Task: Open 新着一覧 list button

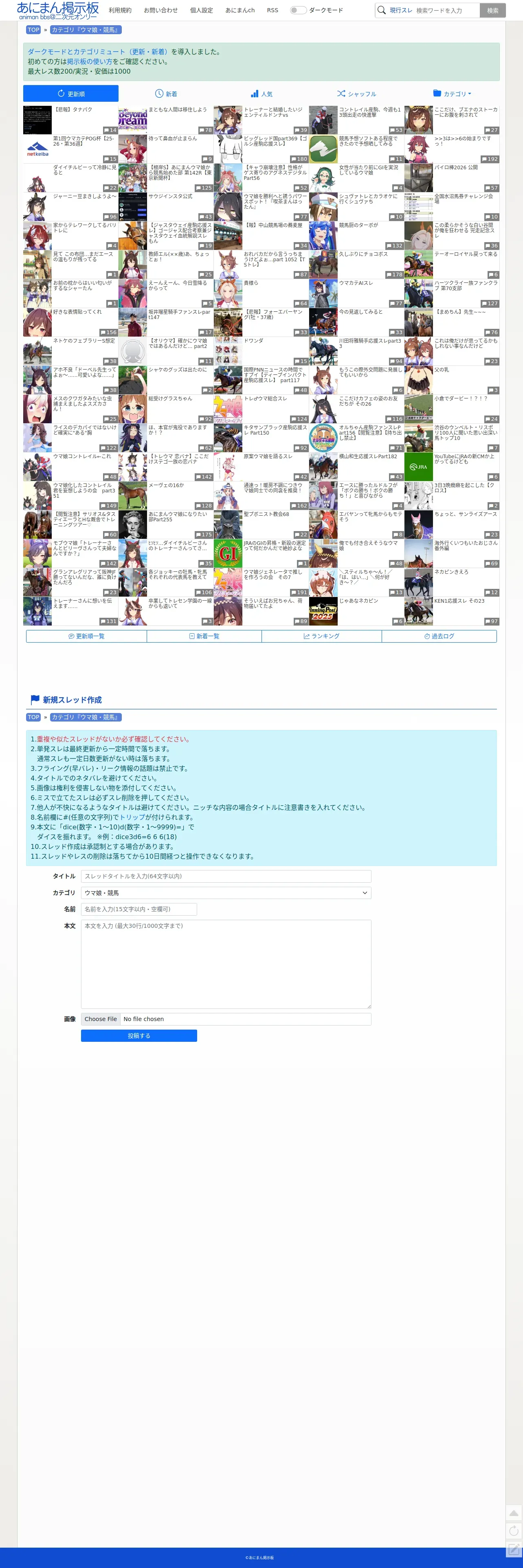Action: coord(204,636)
